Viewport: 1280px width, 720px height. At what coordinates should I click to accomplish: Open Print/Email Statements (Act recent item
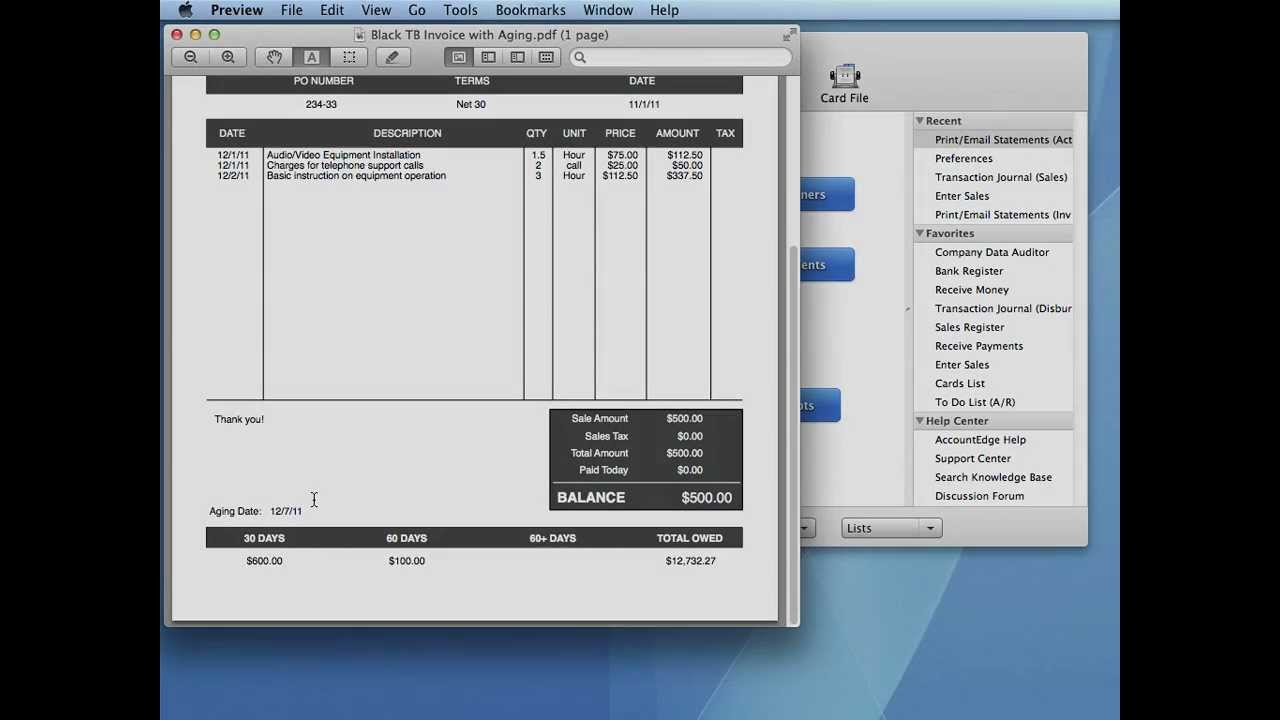pos(1003,140)
